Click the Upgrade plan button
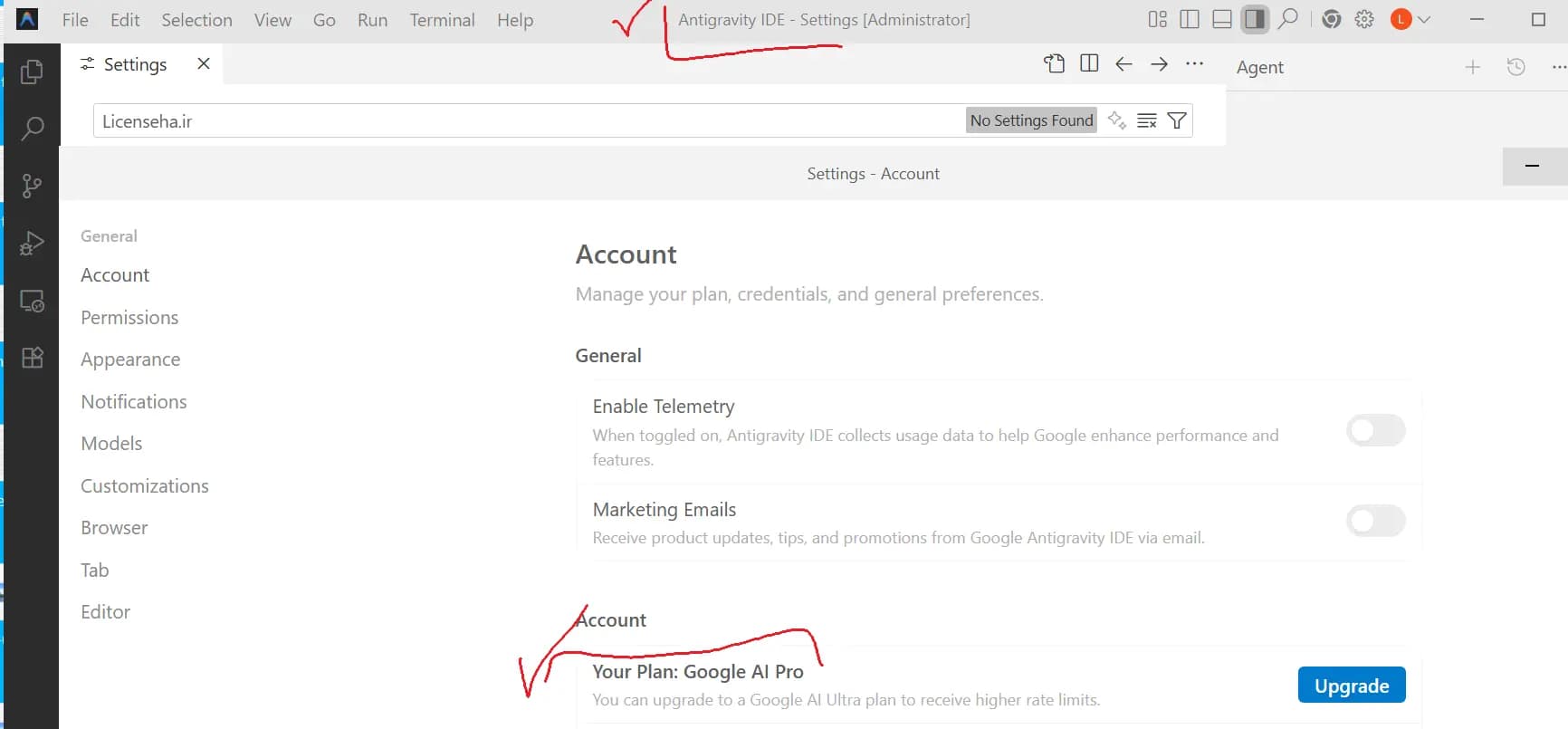Image resolution: width=1568 pixels, height=729 pixels. (x=1352, y=686)
